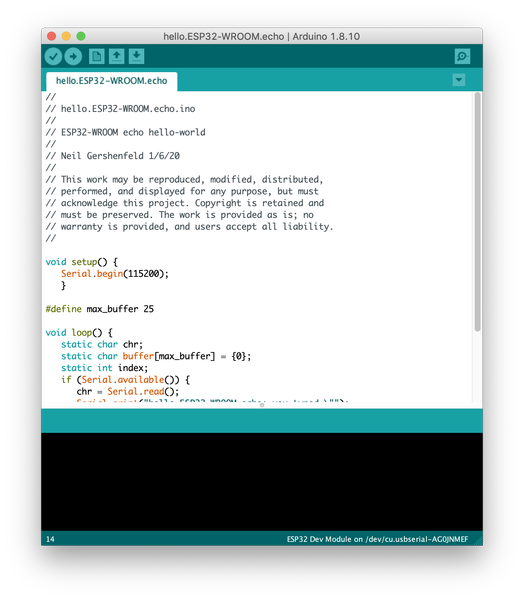Click the 'void loop() {' line
Screen dimensions: 524x600
tap(79, 333)
